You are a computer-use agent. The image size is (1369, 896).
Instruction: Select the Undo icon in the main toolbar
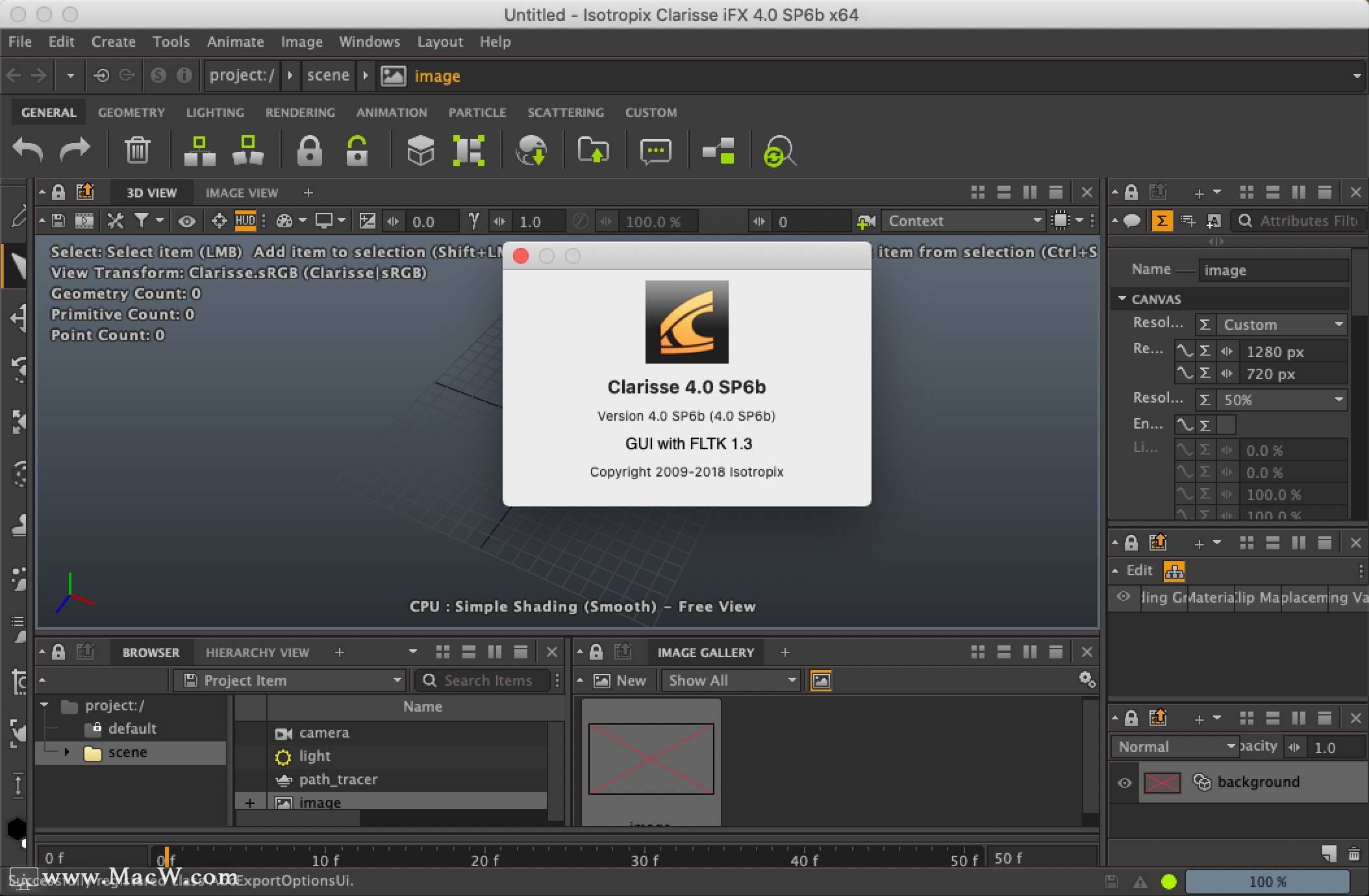[x=27, y=150]
